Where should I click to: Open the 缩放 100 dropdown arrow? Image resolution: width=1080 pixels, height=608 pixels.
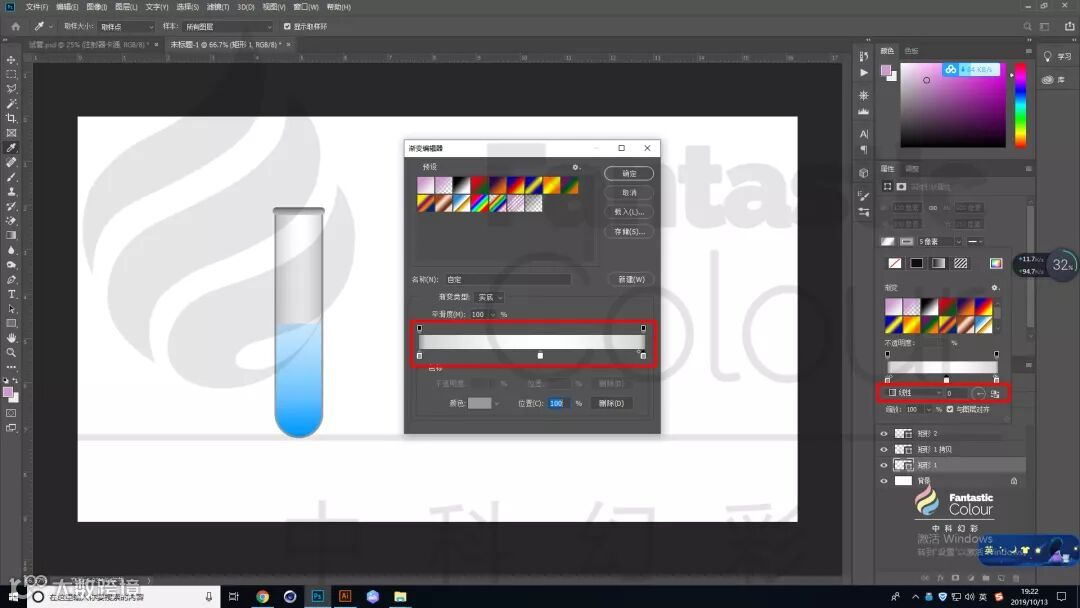coord(928,409)
